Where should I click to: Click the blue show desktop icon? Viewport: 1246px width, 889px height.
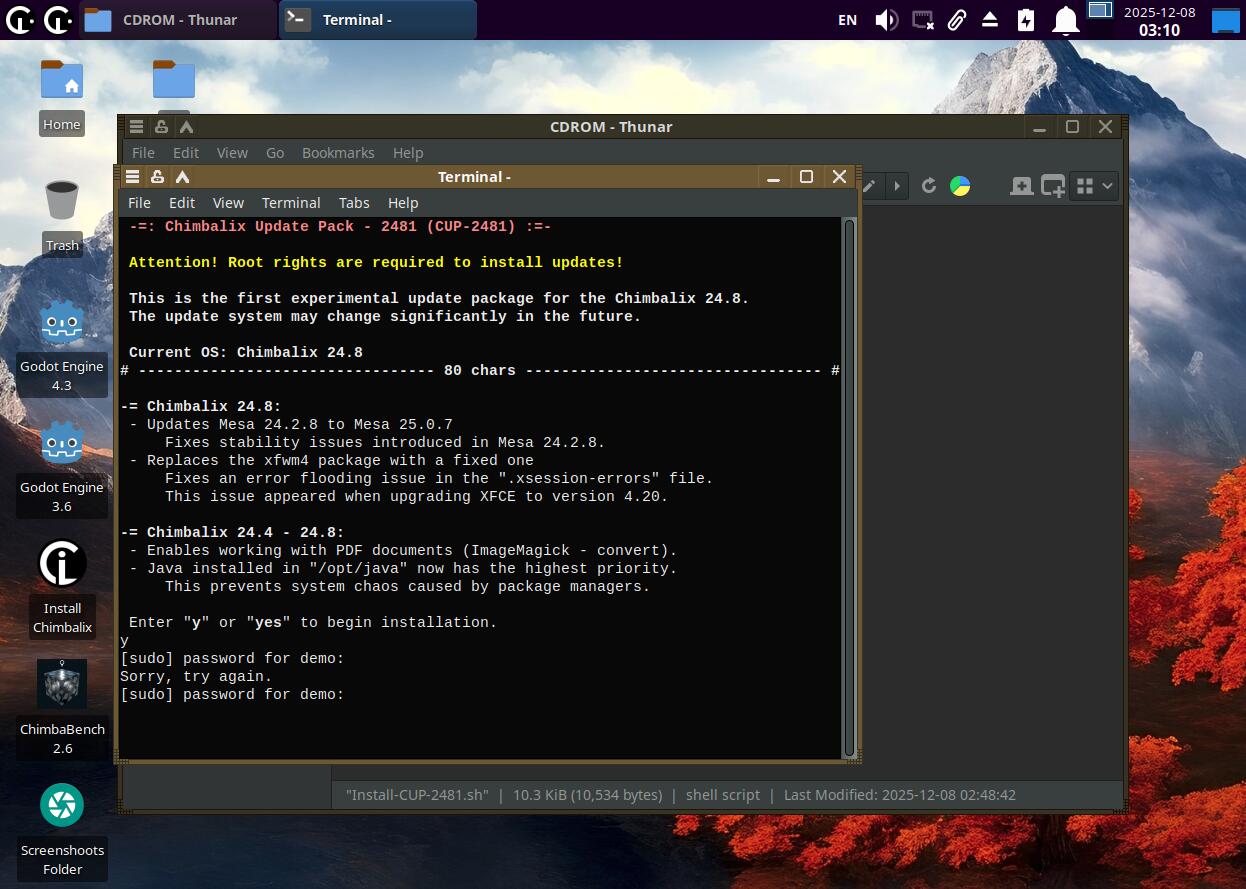coord(1225,19)
